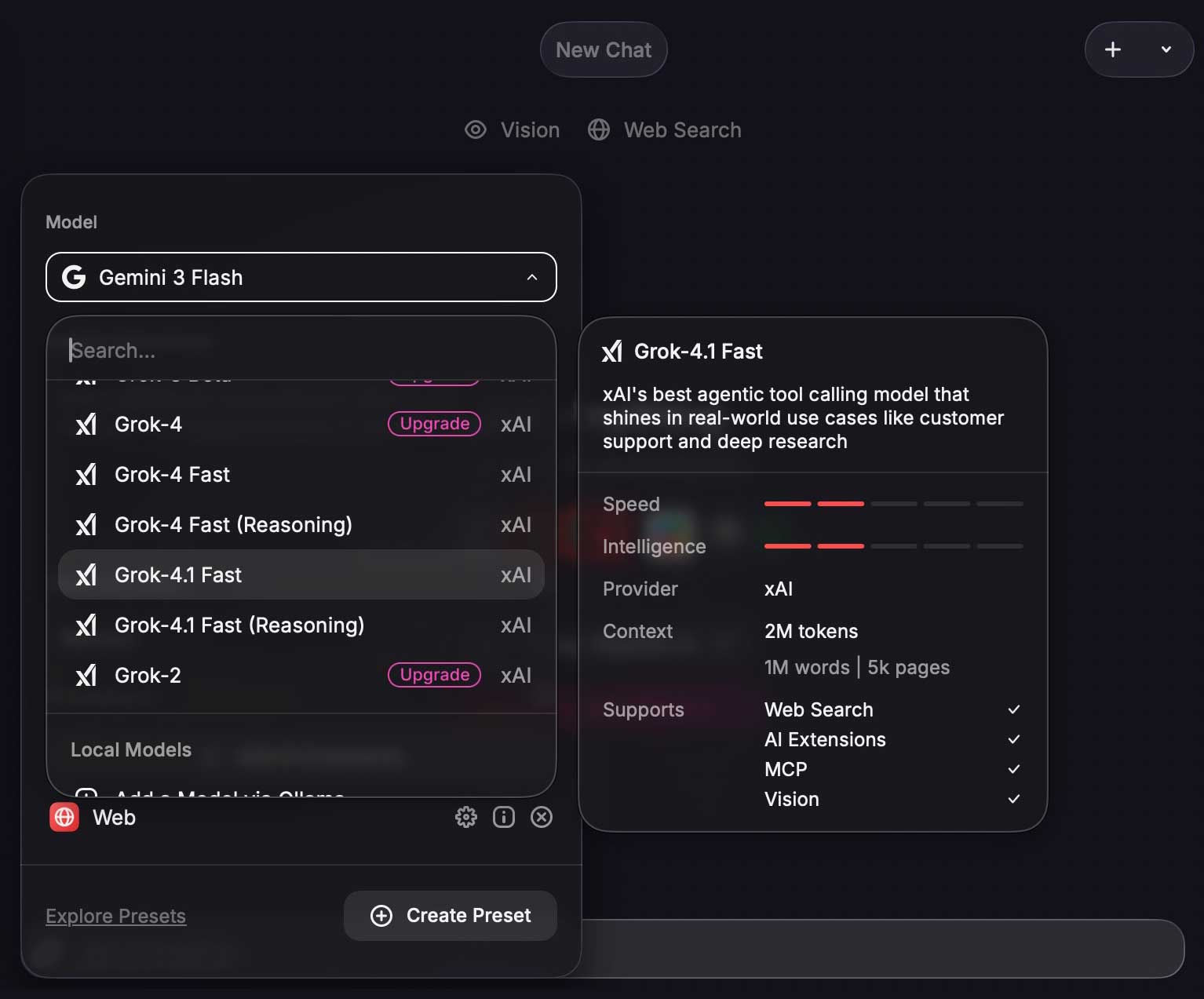Toggle the MCP support checkmark

[1013, 769]
